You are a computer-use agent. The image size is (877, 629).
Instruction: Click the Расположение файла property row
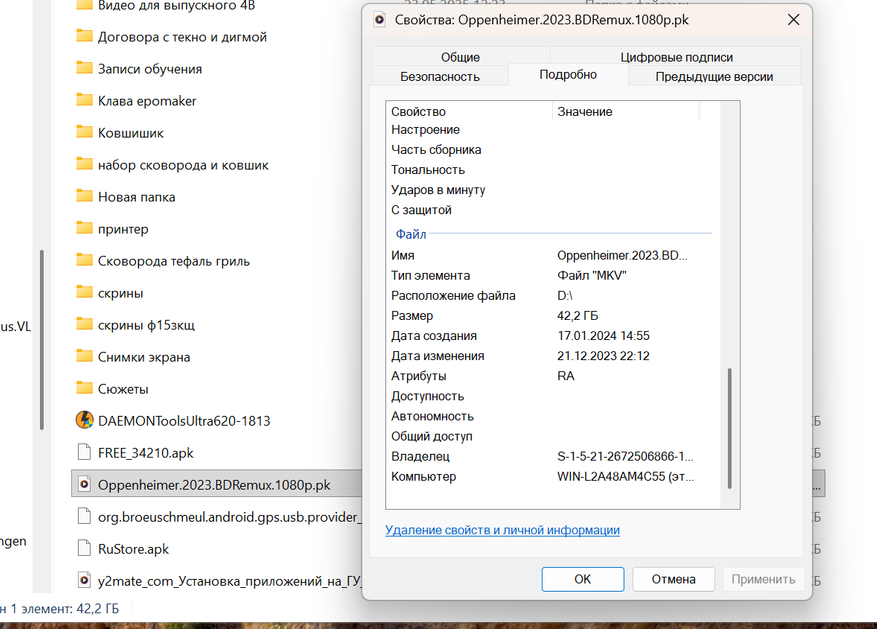553,296
